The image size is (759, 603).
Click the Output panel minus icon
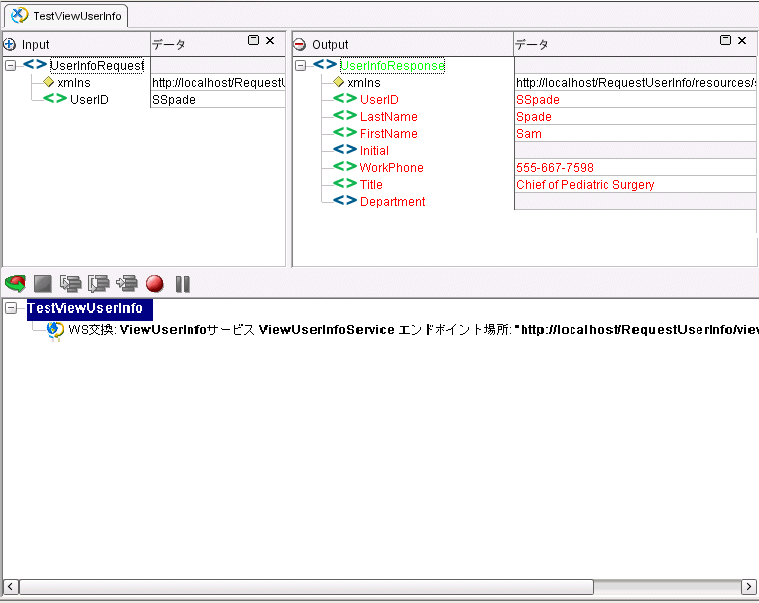click(300, 45)
